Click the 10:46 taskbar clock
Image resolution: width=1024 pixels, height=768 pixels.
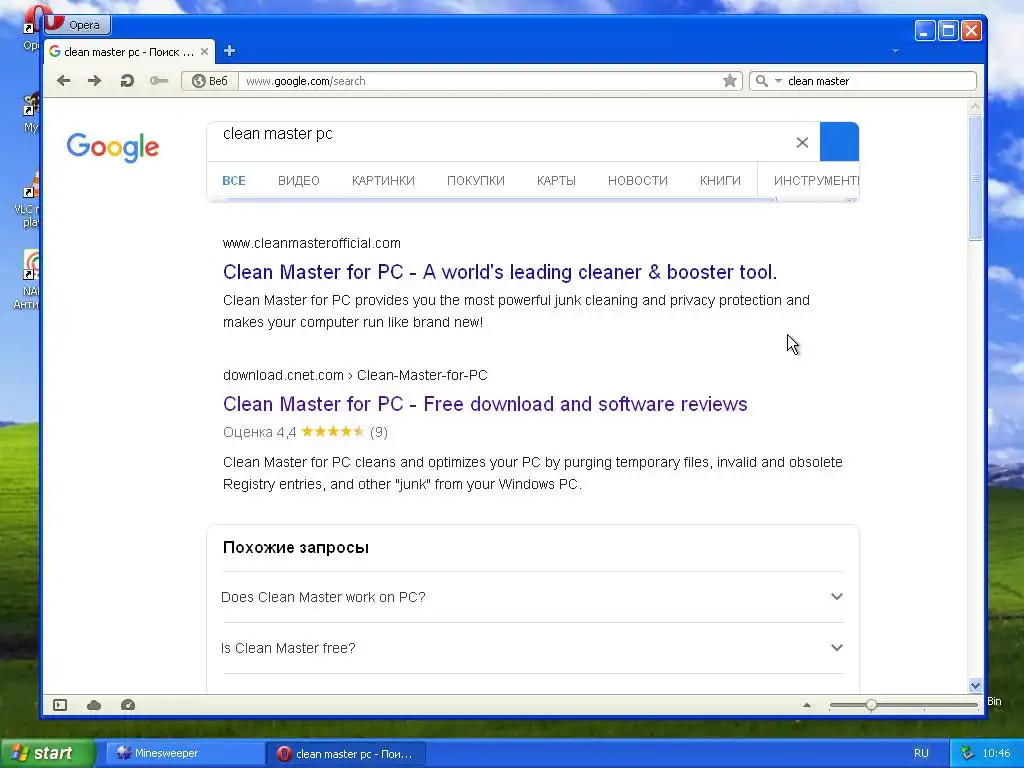coord(996,753)
